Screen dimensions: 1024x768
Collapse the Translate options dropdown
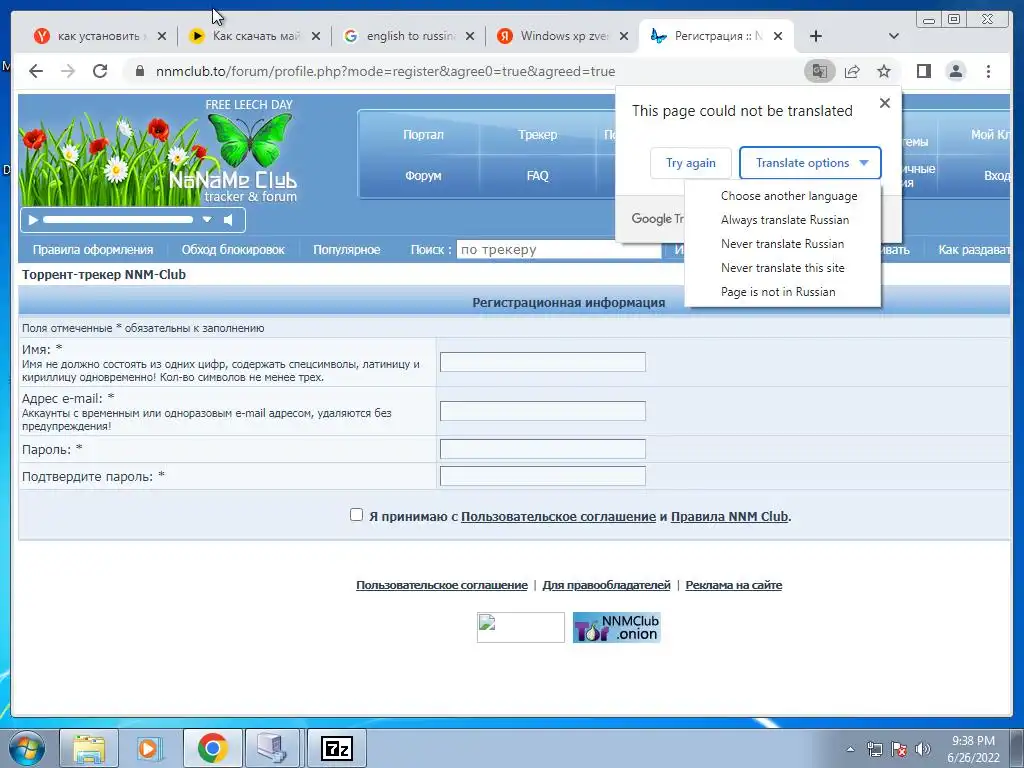coord(810,163)
